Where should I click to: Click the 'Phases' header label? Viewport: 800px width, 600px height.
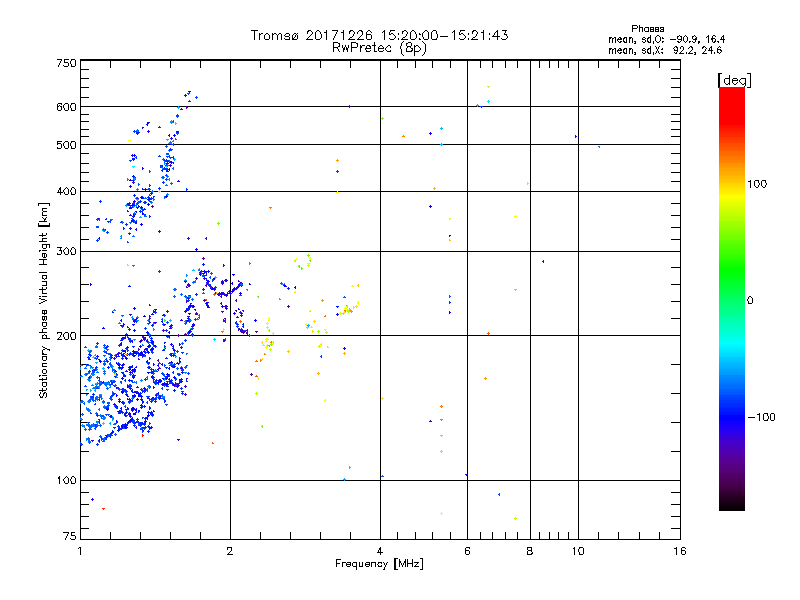click(647, 29)
